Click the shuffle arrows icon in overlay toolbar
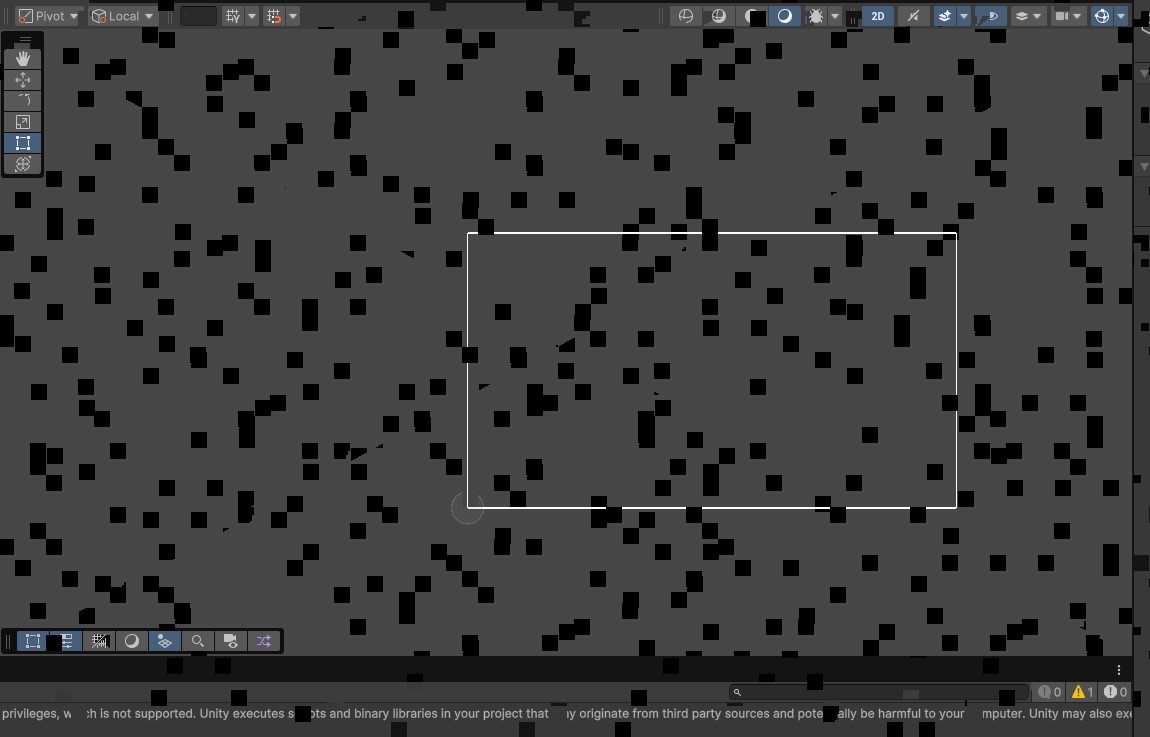1150x737 pixels. point(264,641)
